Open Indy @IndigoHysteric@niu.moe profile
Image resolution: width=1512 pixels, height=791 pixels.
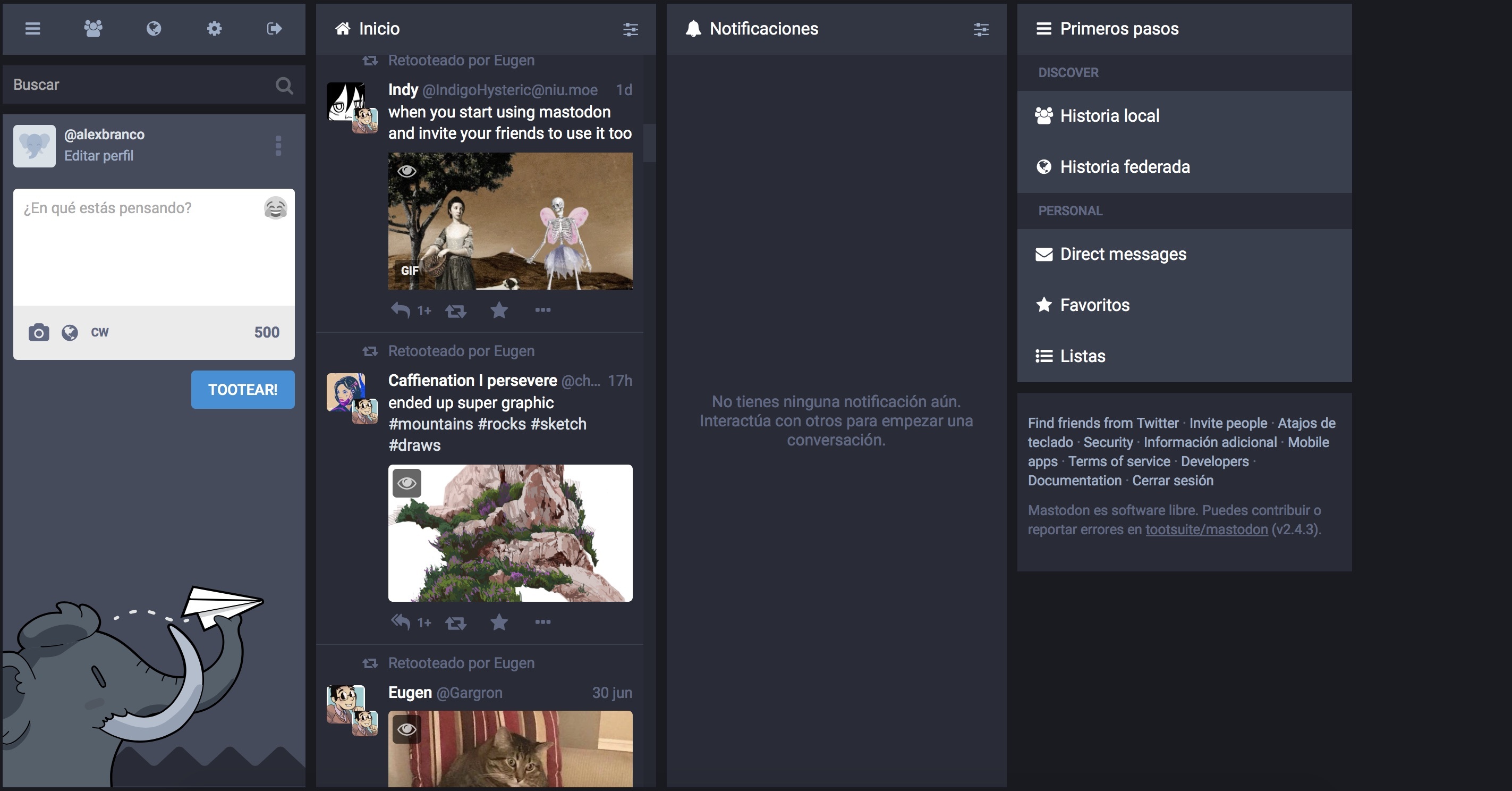click(x=492, y=90)
